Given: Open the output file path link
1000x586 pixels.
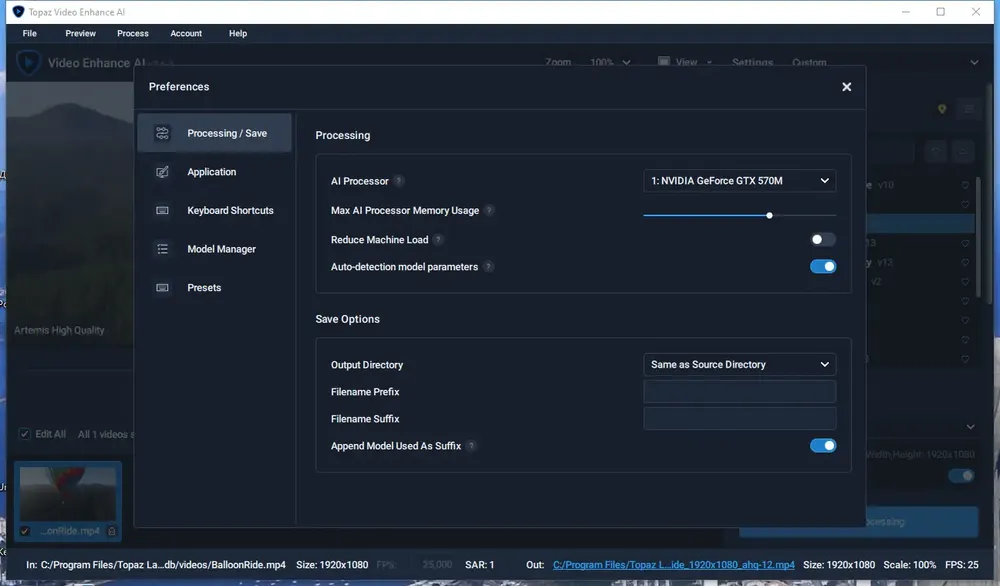Looking at the screenshot, I should tap(673, 565).
